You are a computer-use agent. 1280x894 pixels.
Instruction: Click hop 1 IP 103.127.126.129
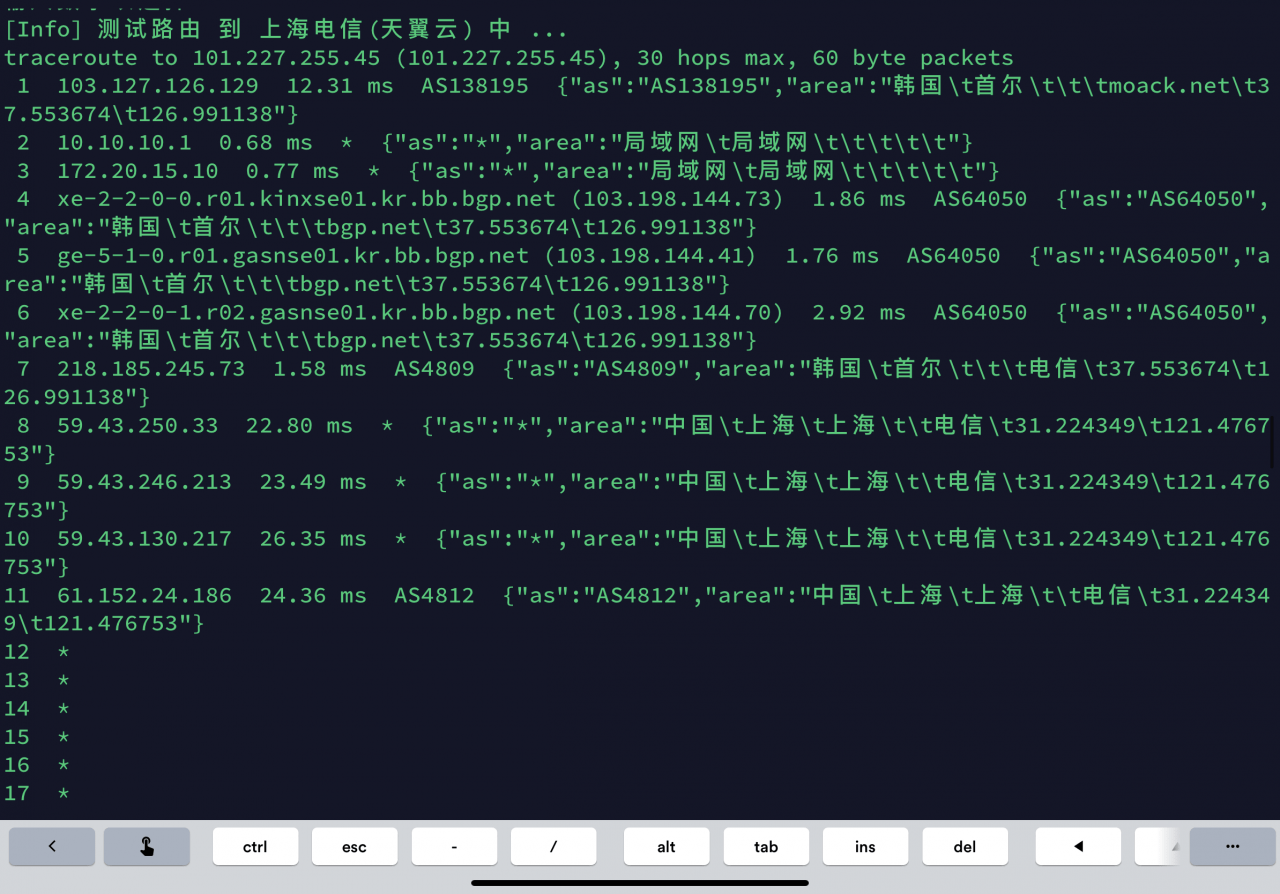pyautogui.click(x=157, y=86)
